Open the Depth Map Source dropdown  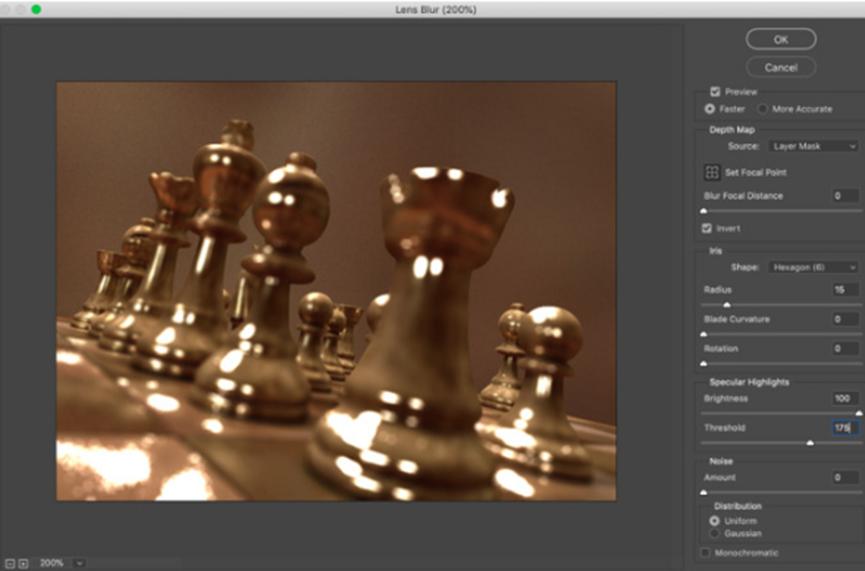[812, 146]
